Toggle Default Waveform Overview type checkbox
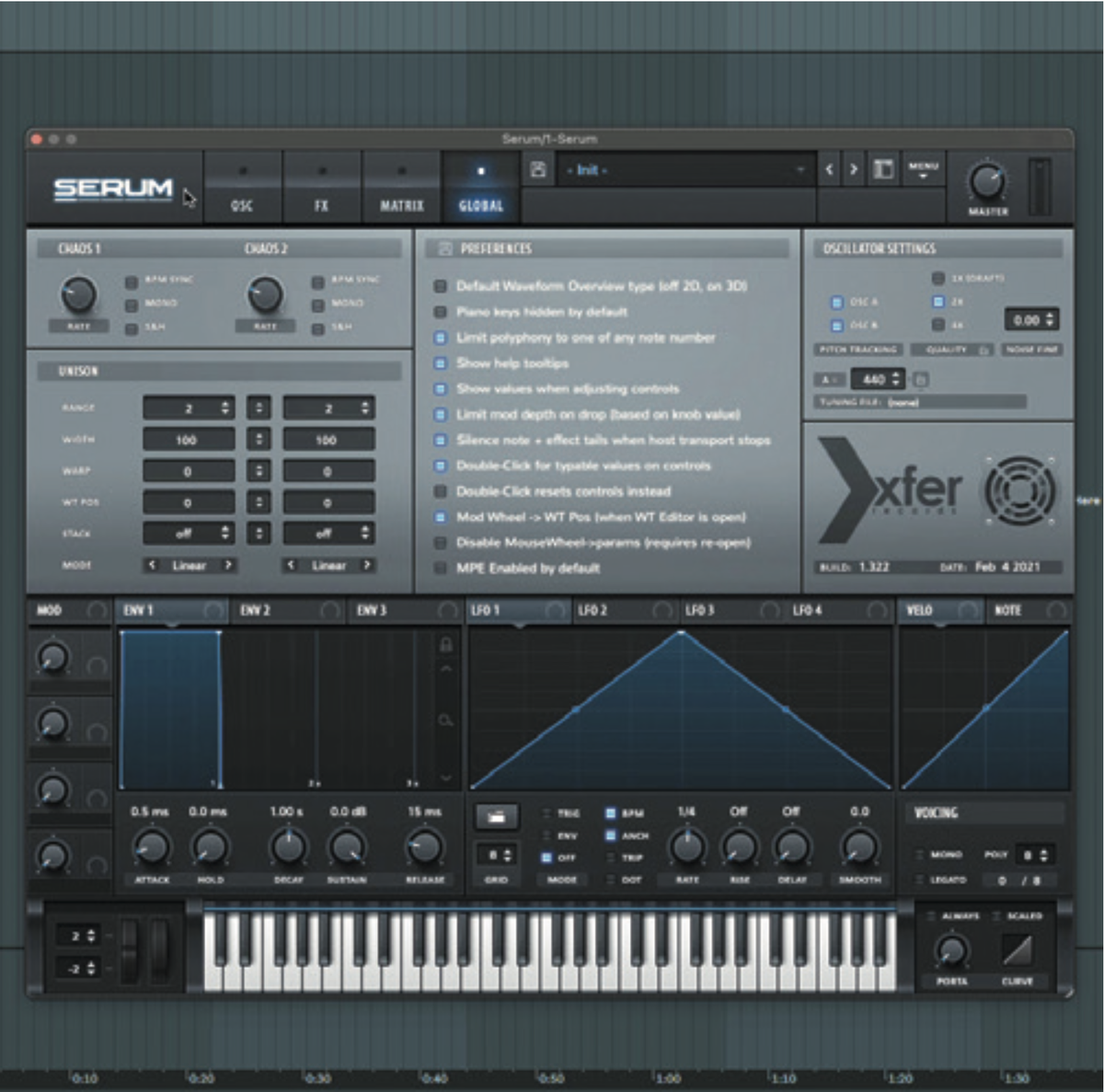1104x1092 pixels. pyautogui.click(x=441, y=286)
